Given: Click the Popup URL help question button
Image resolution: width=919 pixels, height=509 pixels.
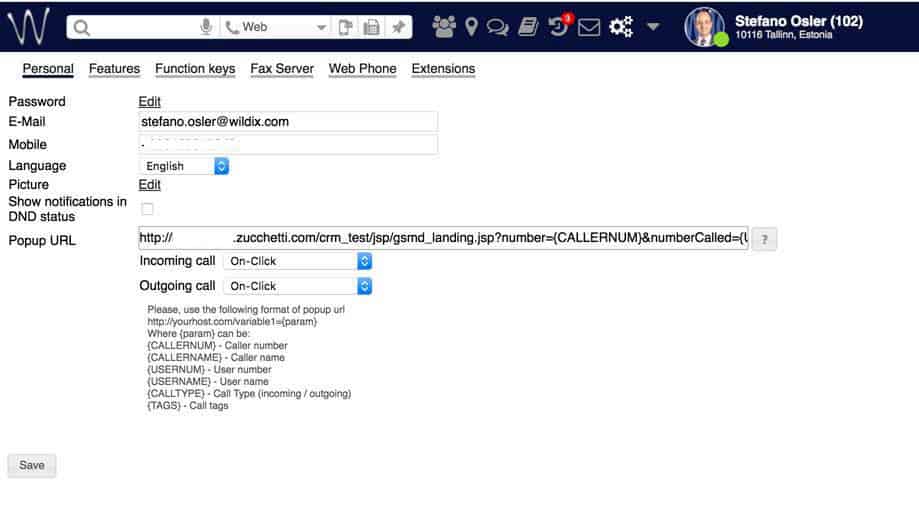Looking at the screenshot, I should 764,239.
